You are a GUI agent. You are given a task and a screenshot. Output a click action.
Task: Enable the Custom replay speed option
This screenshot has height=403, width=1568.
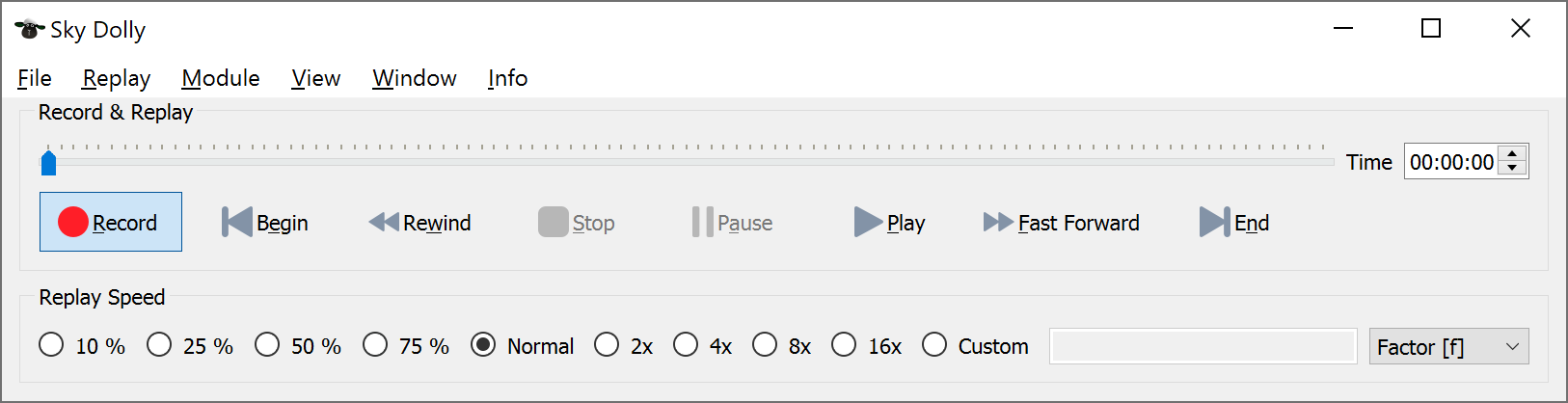pos(934,345)
